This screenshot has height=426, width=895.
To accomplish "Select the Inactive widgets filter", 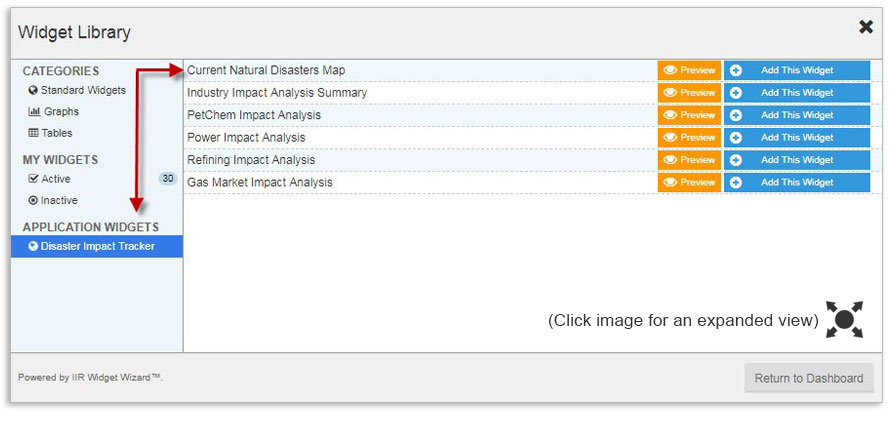I will [59, 200].
